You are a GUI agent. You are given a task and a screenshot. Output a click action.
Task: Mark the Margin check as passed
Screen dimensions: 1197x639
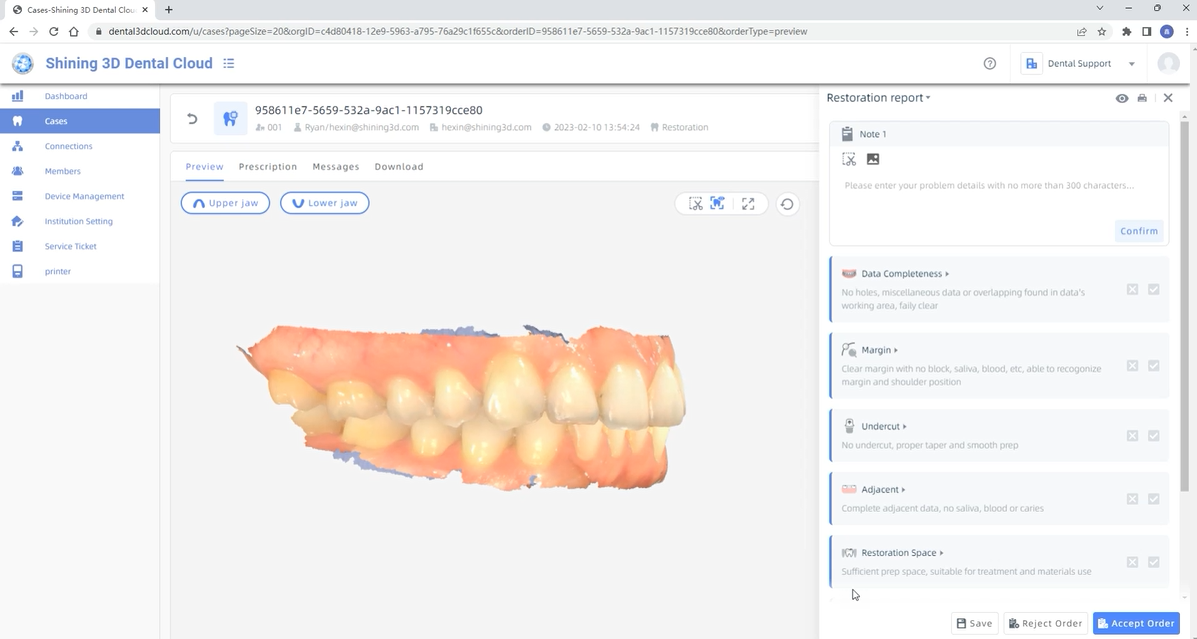pyautogui.click(x=1154, y=365)
